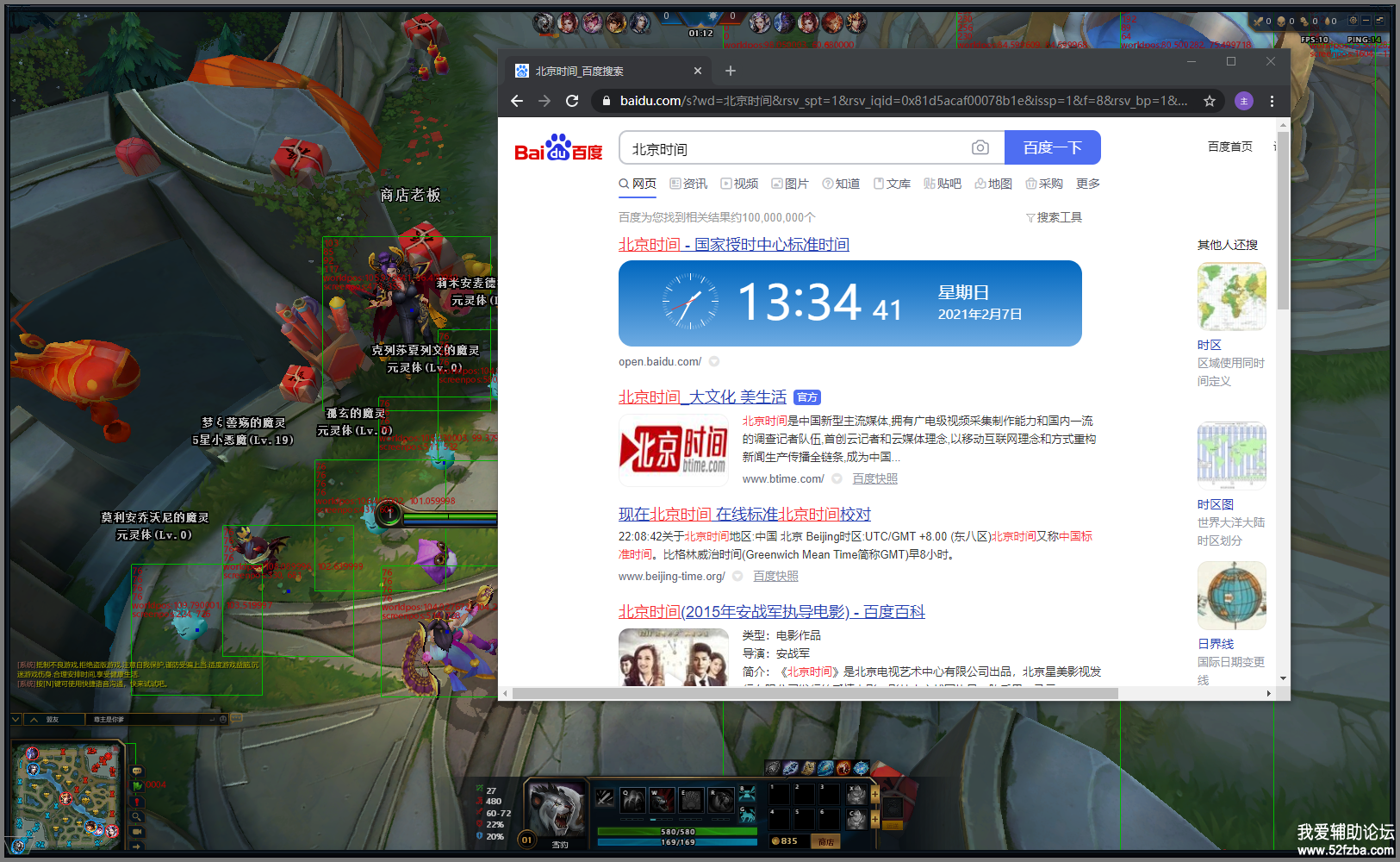Click the 日界线 globe thumbnail in sidebar
This screenshot has width=1400, height=862.
[x=1232, y=596]
